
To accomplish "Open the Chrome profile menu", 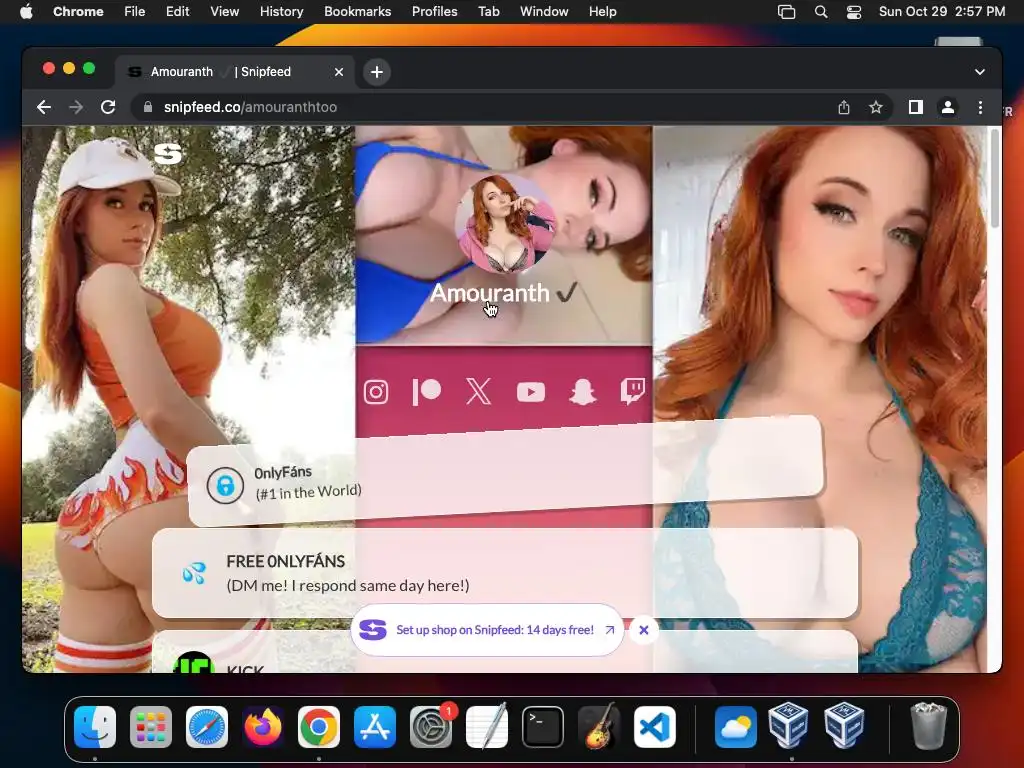I will (x=948, y=107).
